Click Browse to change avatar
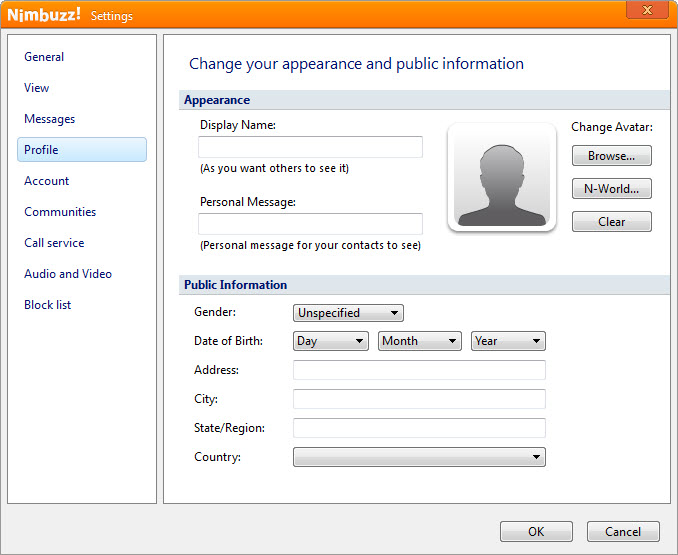Screen dimensions: 678x555 point(611,156)
